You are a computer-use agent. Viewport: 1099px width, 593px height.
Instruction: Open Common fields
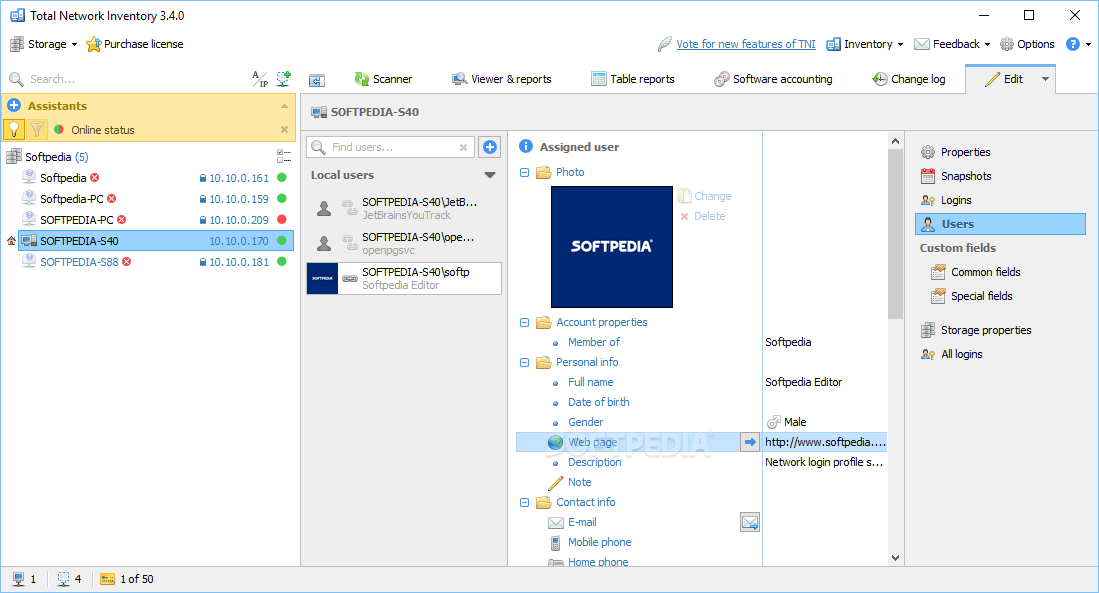[976, 272]
